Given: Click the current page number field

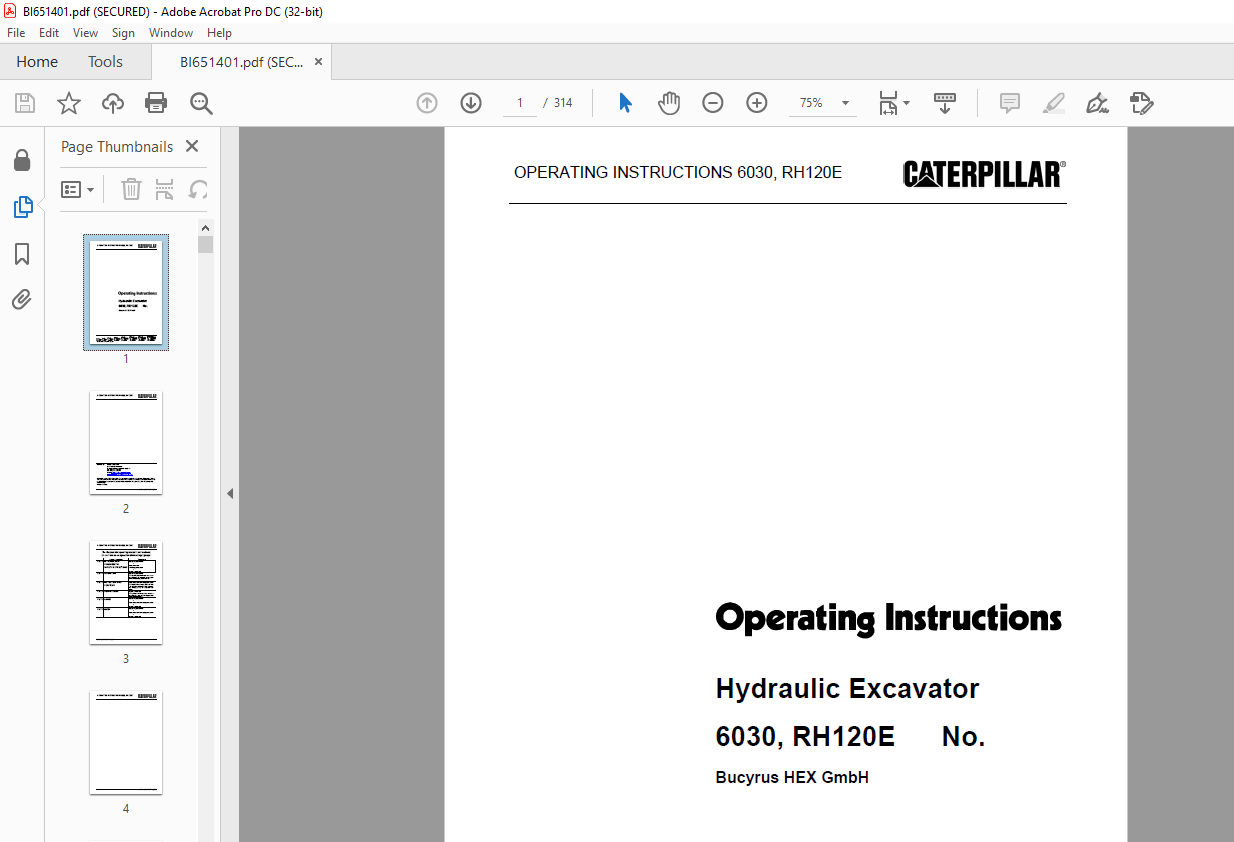Looking at the screenshot, I should point(520,103).
